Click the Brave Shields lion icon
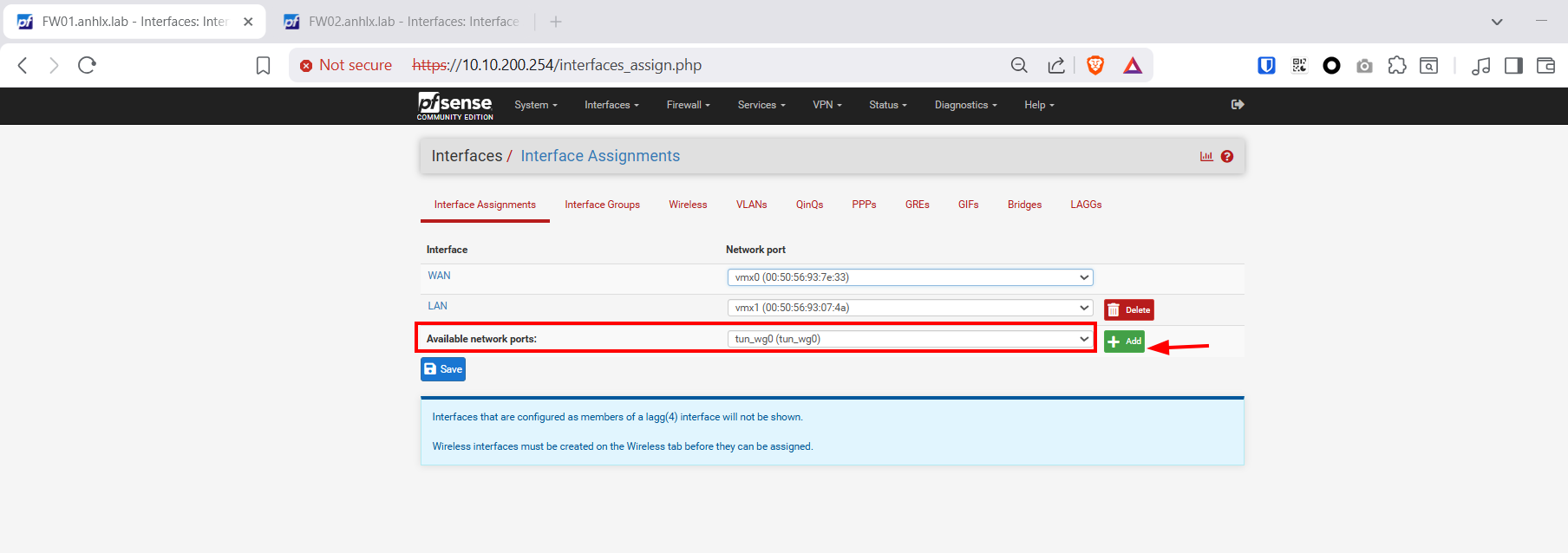Viewport: 1568px width, 553px height. click(x=1095, y=65)
